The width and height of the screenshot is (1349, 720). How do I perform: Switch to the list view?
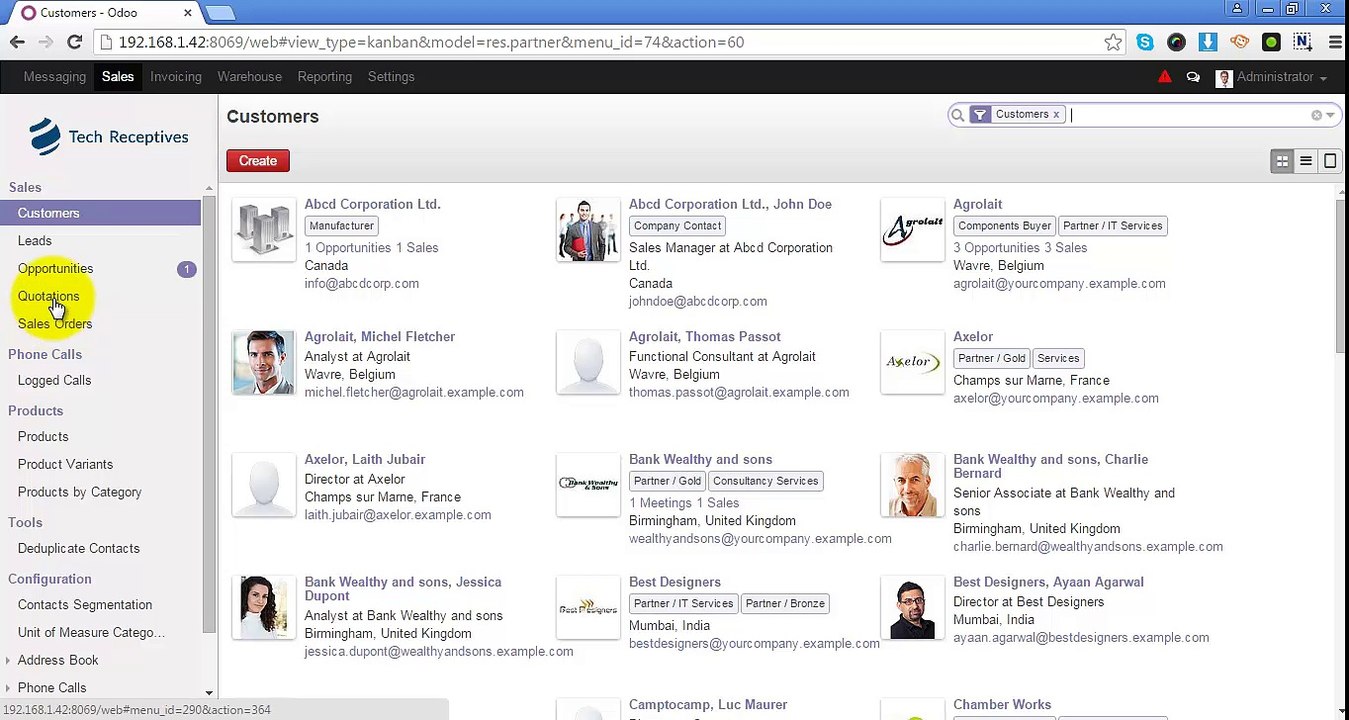tap(1306, 161)
